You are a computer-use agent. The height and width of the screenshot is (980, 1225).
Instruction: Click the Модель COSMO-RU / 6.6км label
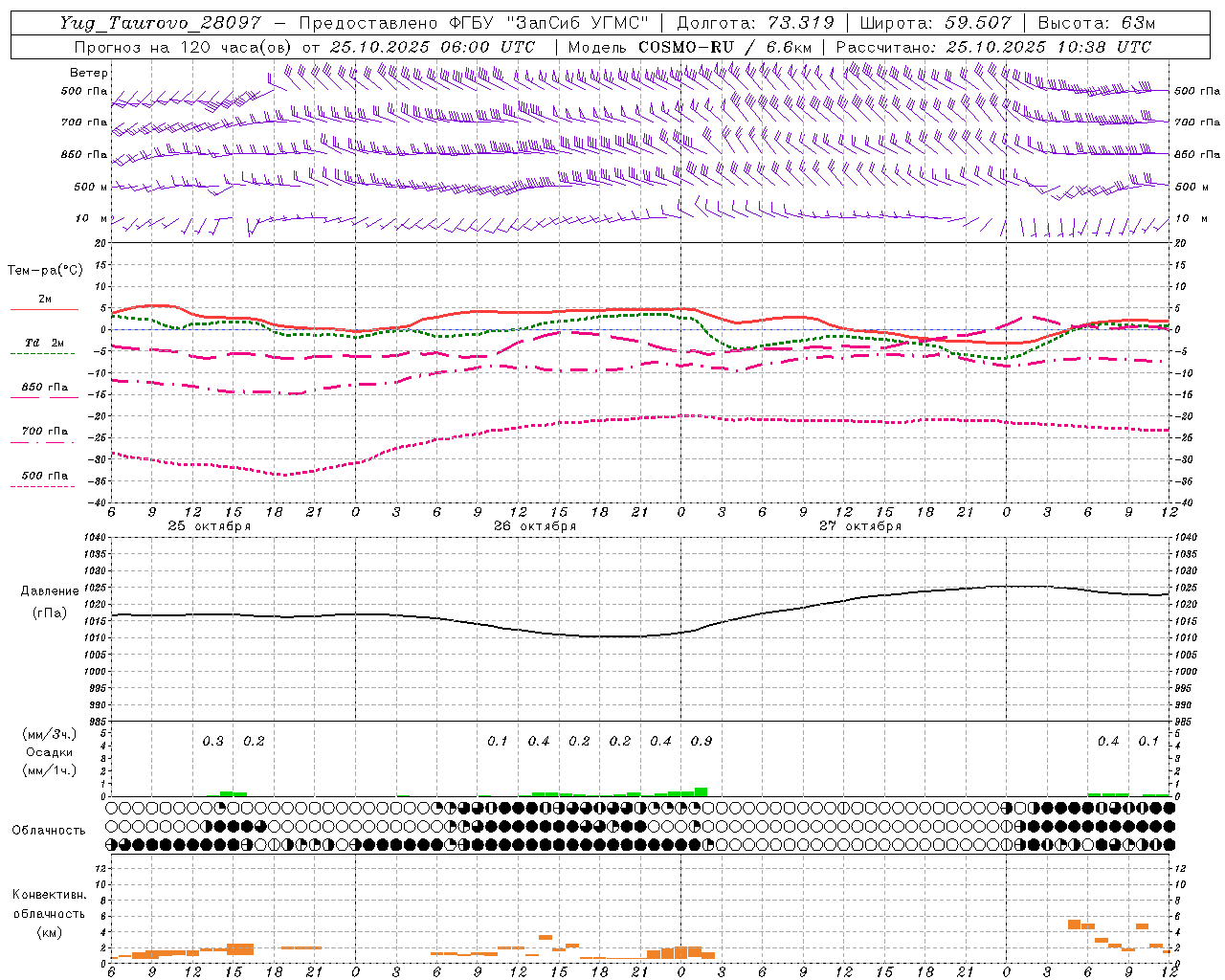(x=690, y=47)
